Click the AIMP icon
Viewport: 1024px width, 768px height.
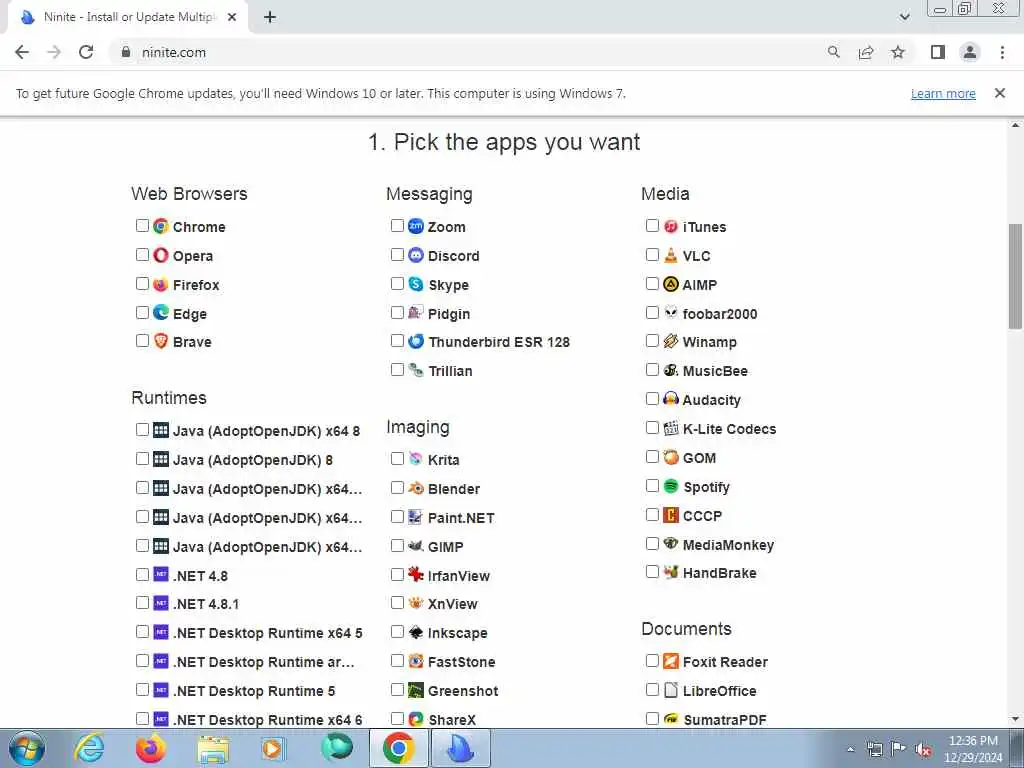coord(671,284)
